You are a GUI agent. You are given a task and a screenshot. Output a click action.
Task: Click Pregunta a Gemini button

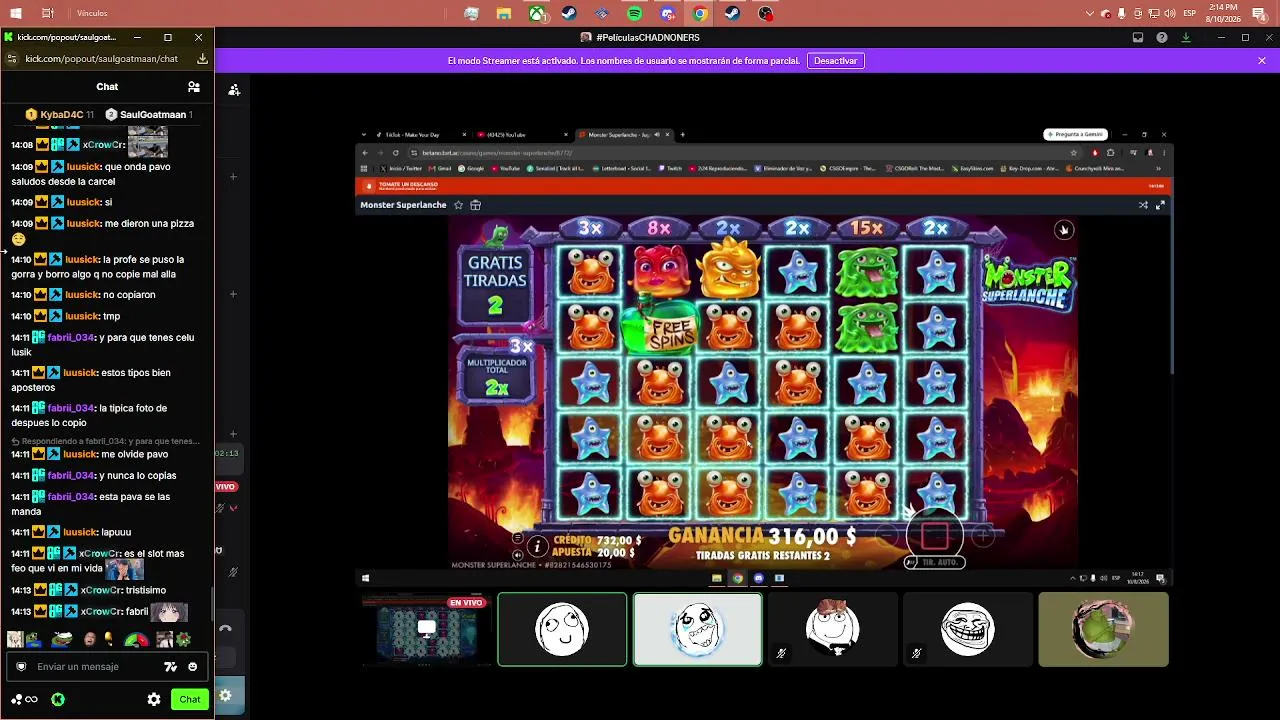[1076, 135]
